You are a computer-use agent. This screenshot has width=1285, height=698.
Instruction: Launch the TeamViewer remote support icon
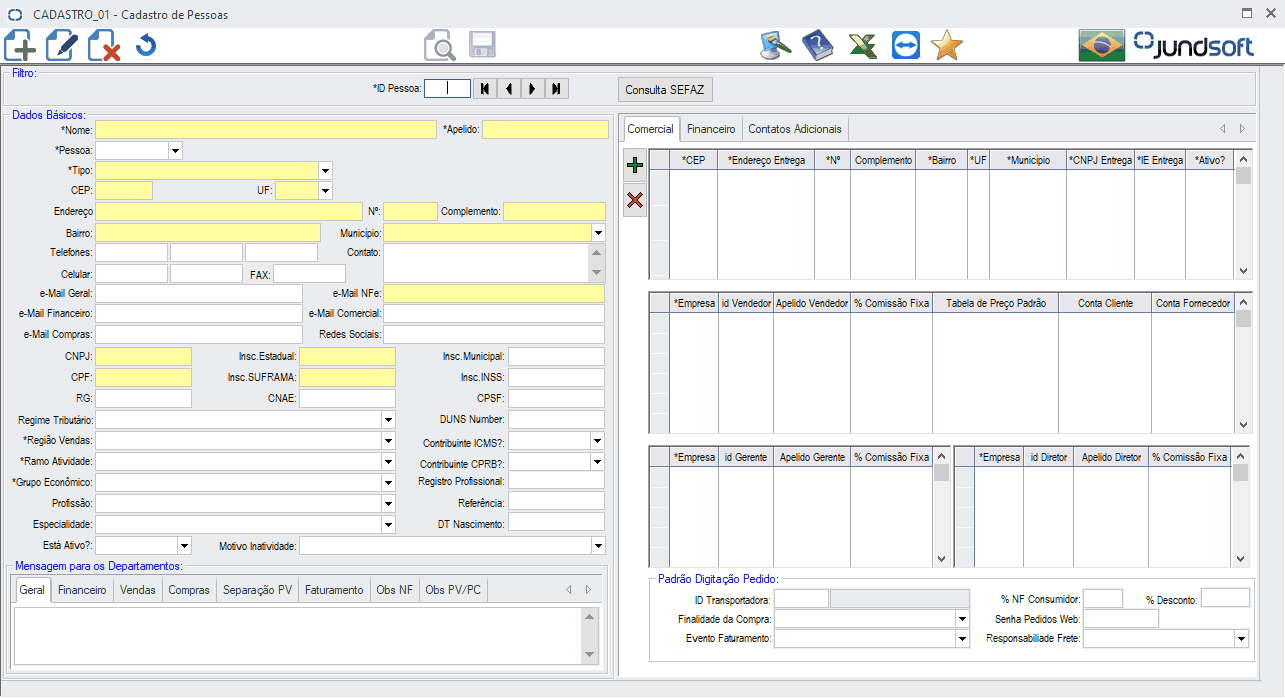tap(905, 46)
